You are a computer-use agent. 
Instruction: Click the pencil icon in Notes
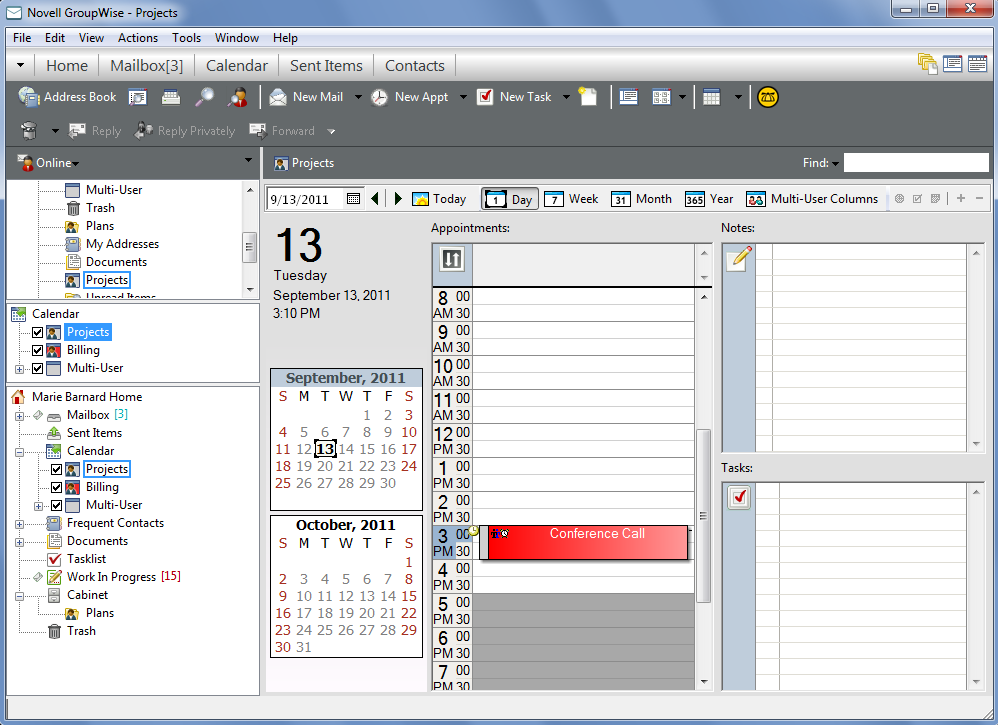(x=739, y=258)
